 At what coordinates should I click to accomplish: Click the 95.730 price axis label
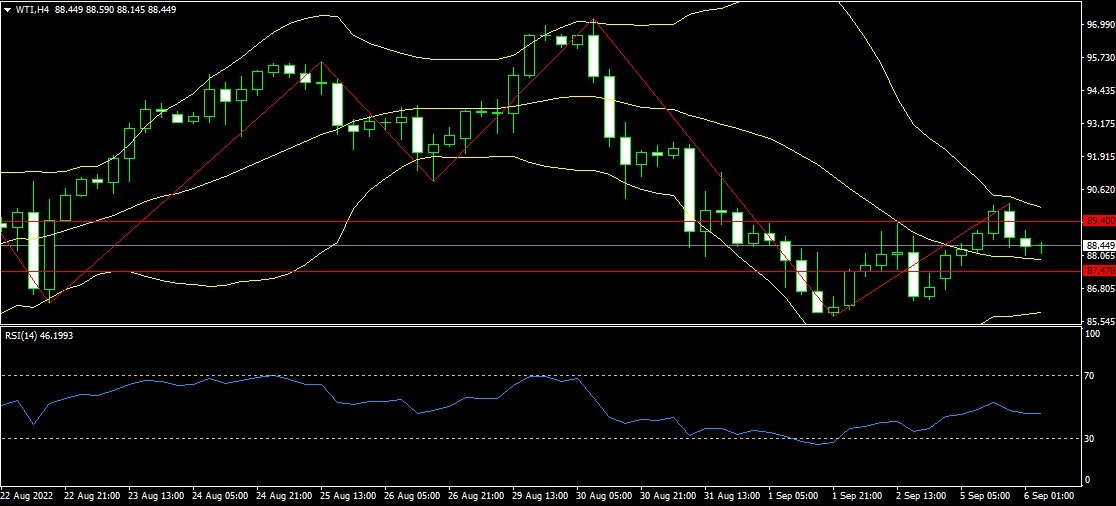pos(1100,58)
